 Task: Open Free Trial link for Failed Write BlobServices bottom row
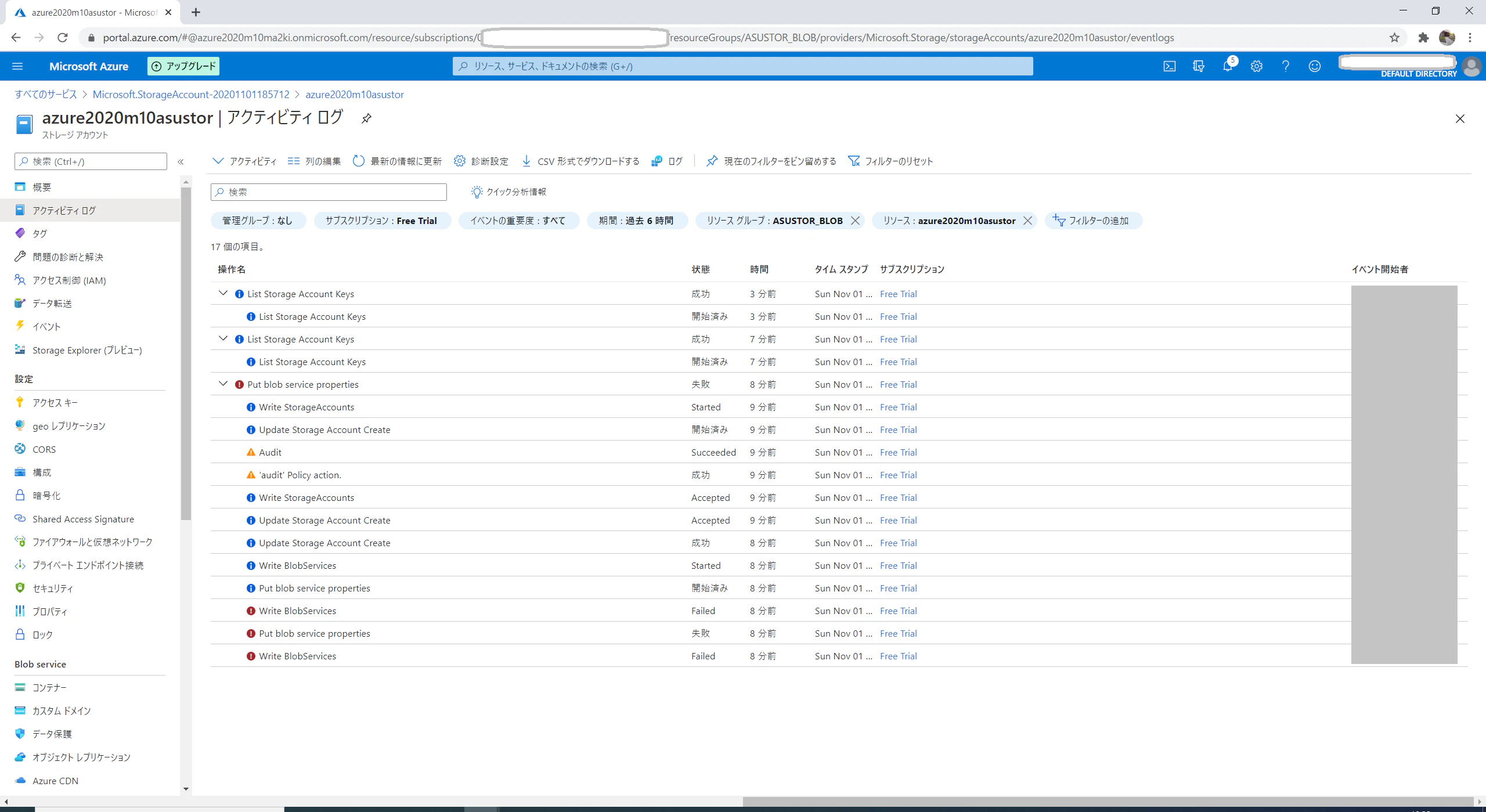click(898, 656)
